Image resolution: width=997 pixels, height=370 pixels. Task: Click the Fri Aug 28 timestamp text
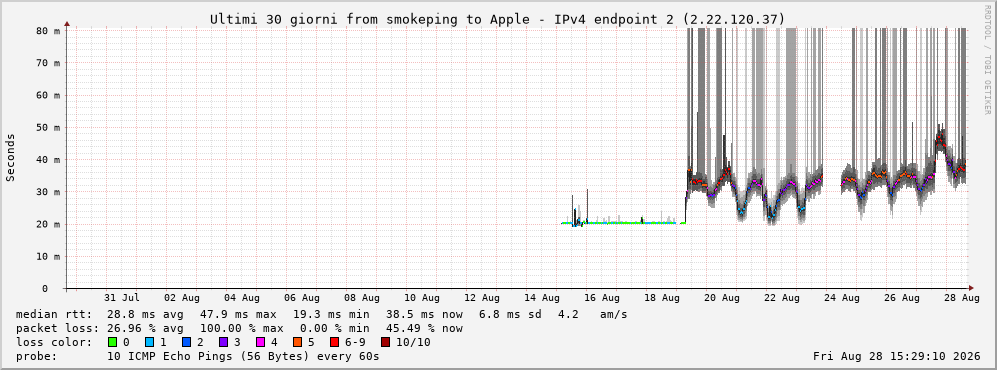coord(897,356)
